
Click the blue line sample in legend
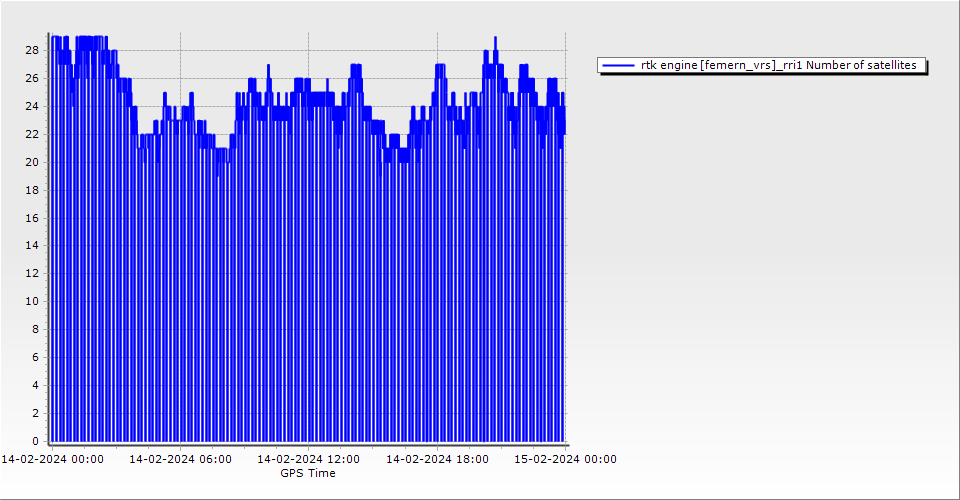(619, 65)
